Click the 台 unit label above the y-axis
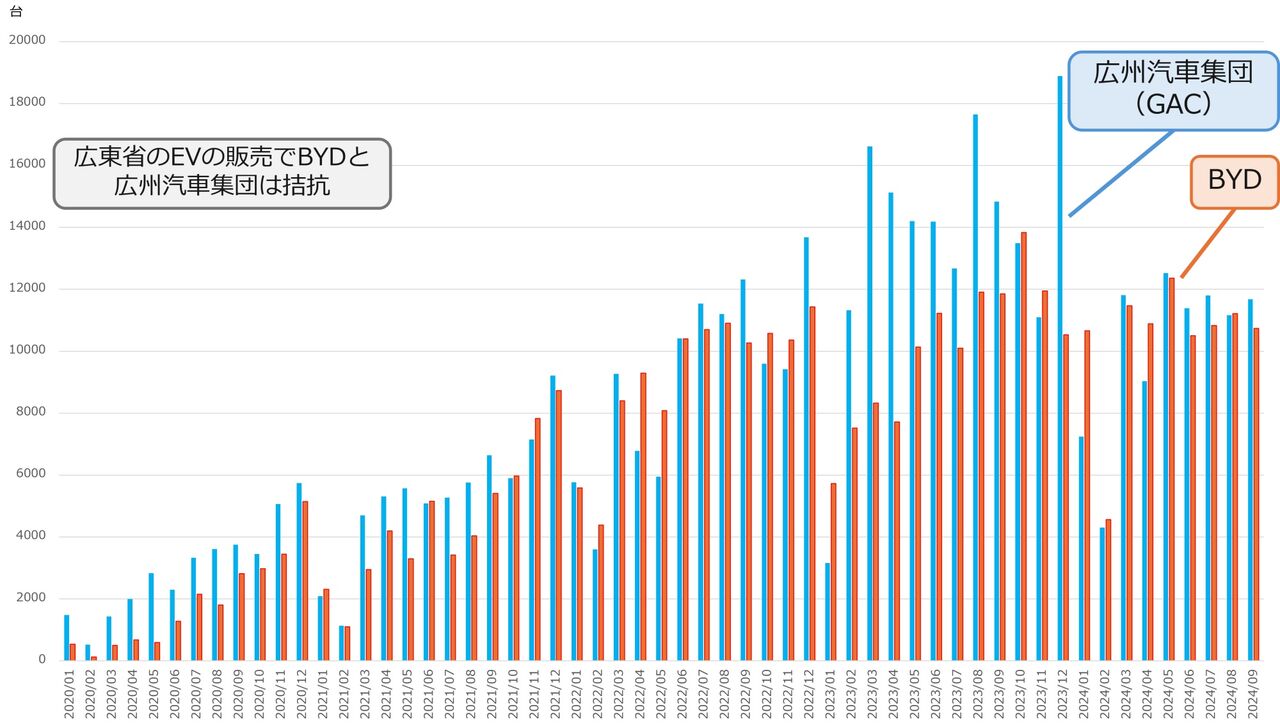The image size is (1280, 728). coord(15,13)
